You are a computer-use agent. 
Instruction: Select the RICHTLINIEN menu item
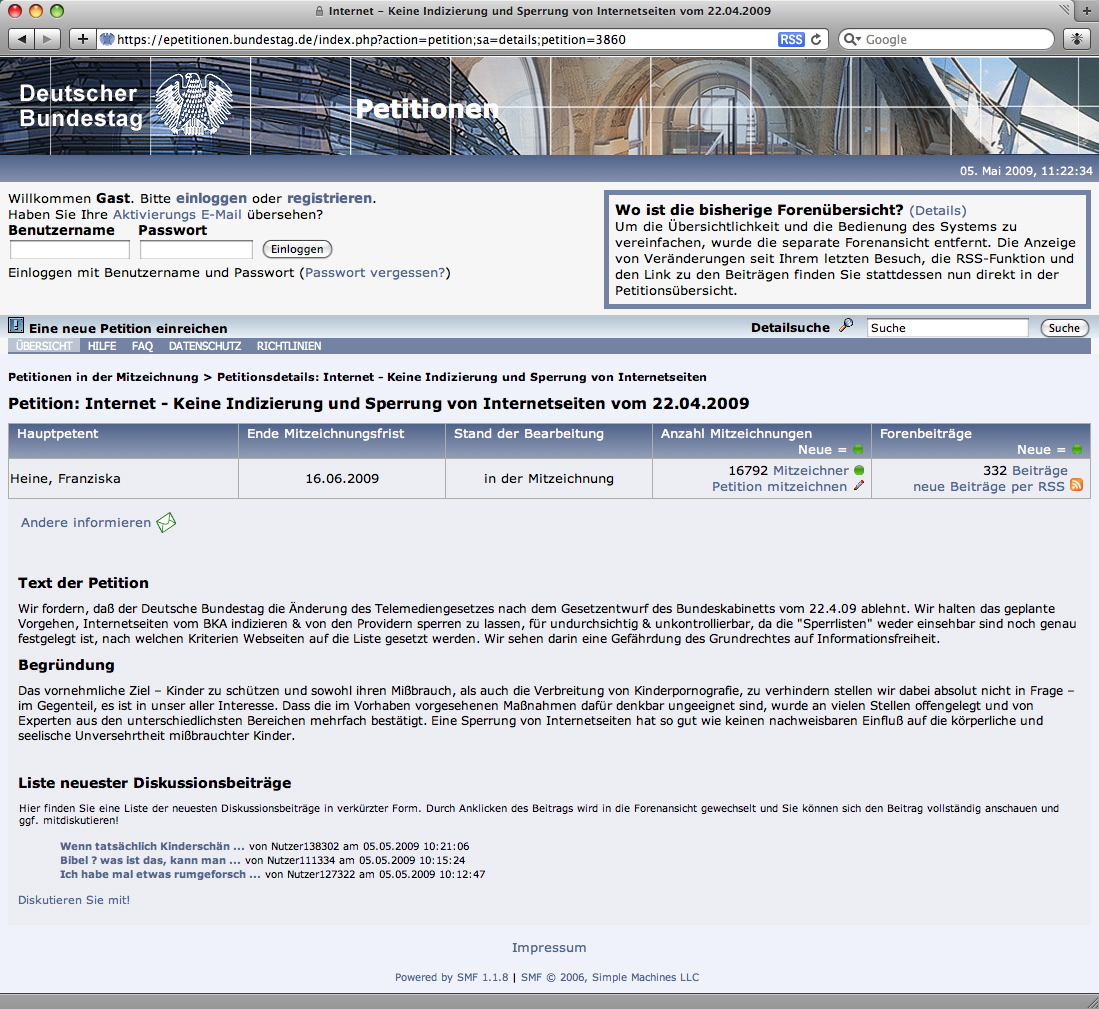[x=289, y=346]
